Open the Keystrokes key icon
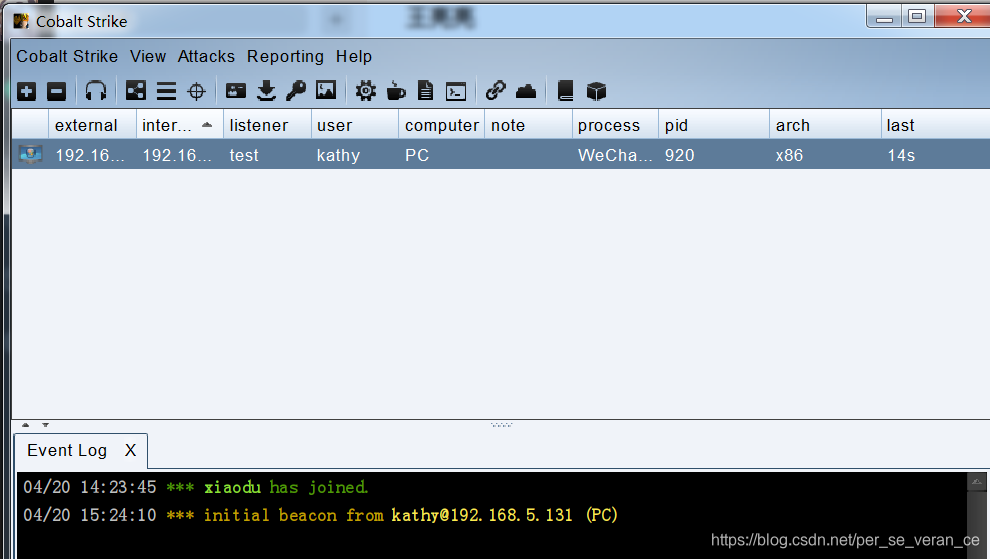The height and width of the screenshot is (559, 990). click(x=295, y=91)
